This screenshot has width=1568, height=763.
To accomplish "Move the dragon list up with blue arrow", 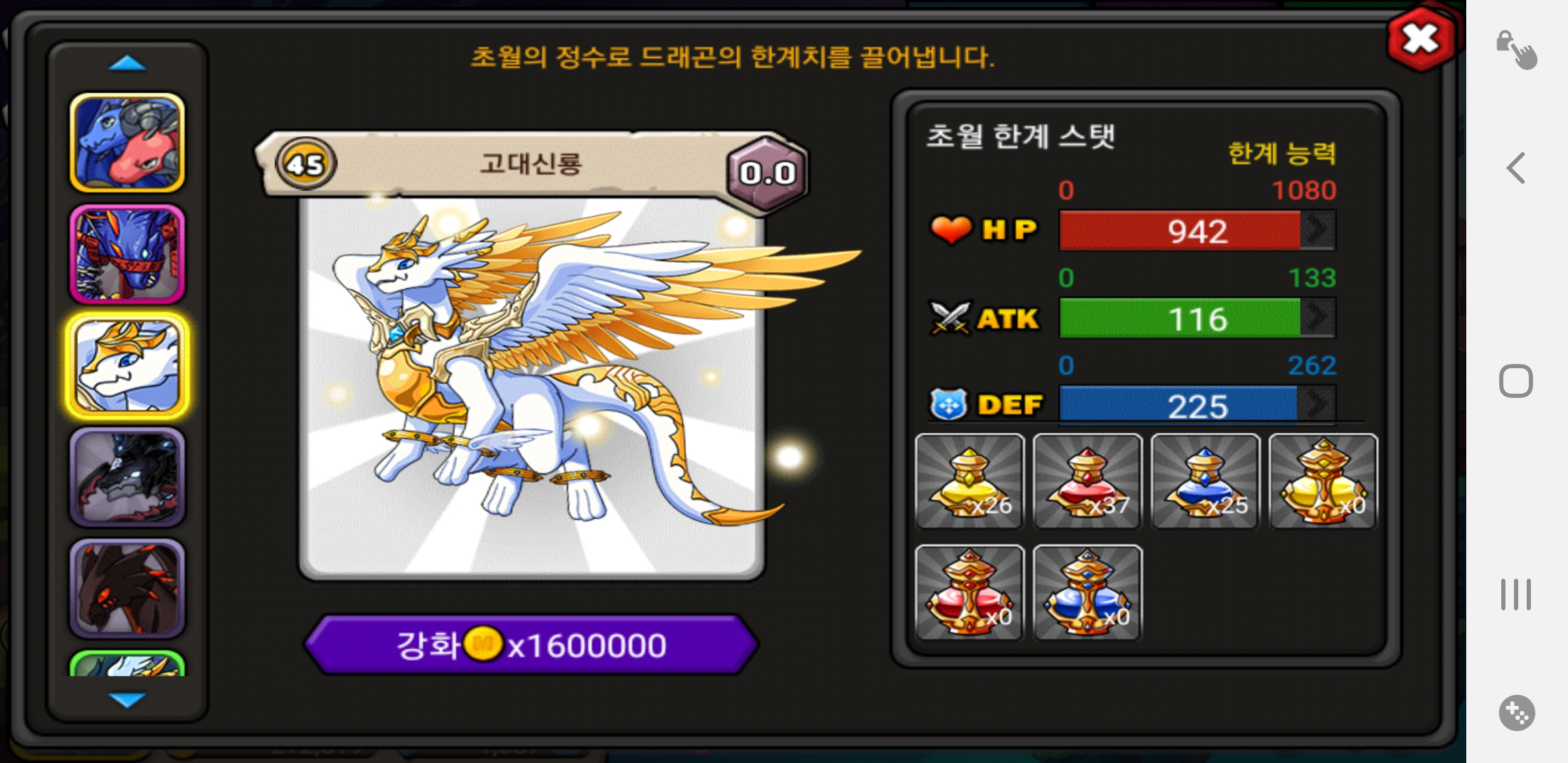I will coord(127,64).
